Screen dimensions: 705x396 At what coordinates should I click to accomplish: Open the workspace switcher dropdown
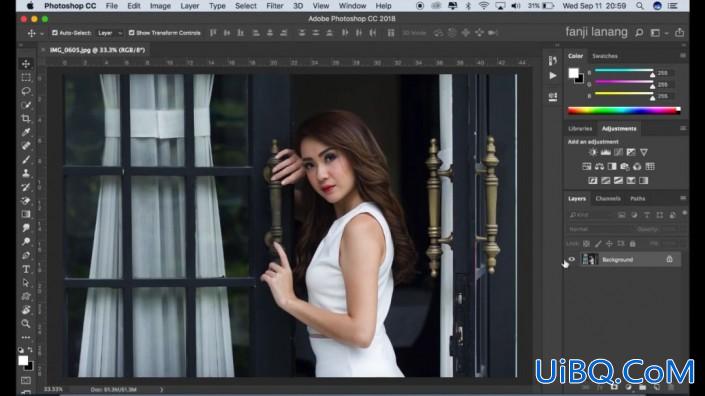coord(658,33)
